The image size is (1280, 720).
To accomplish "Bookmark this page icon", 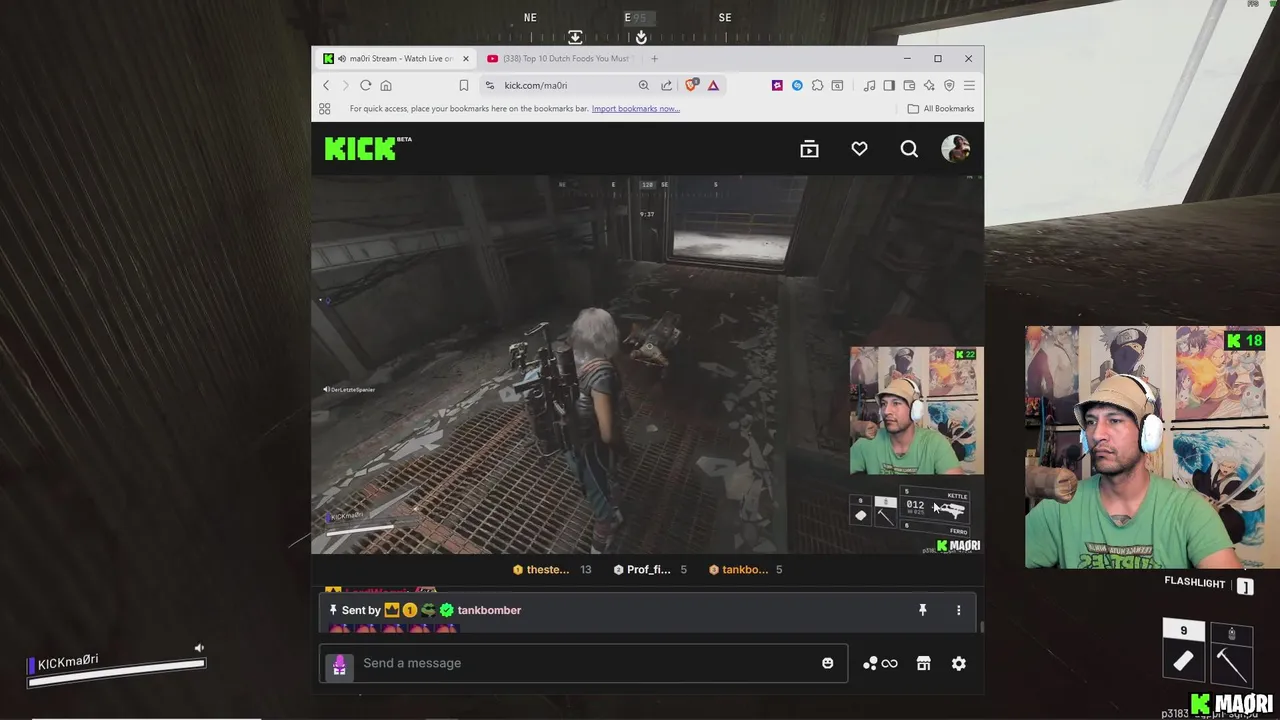I will (x=464, y=86).
